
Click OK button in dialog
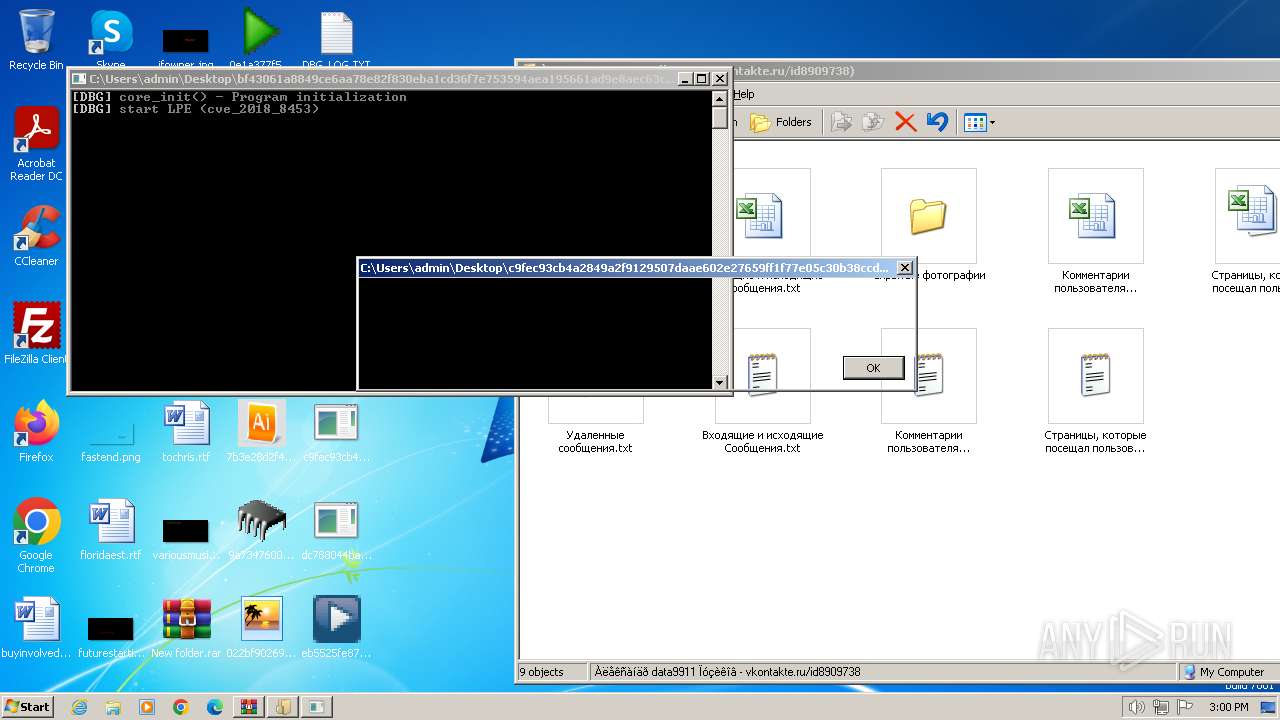(x=873, y=368)
